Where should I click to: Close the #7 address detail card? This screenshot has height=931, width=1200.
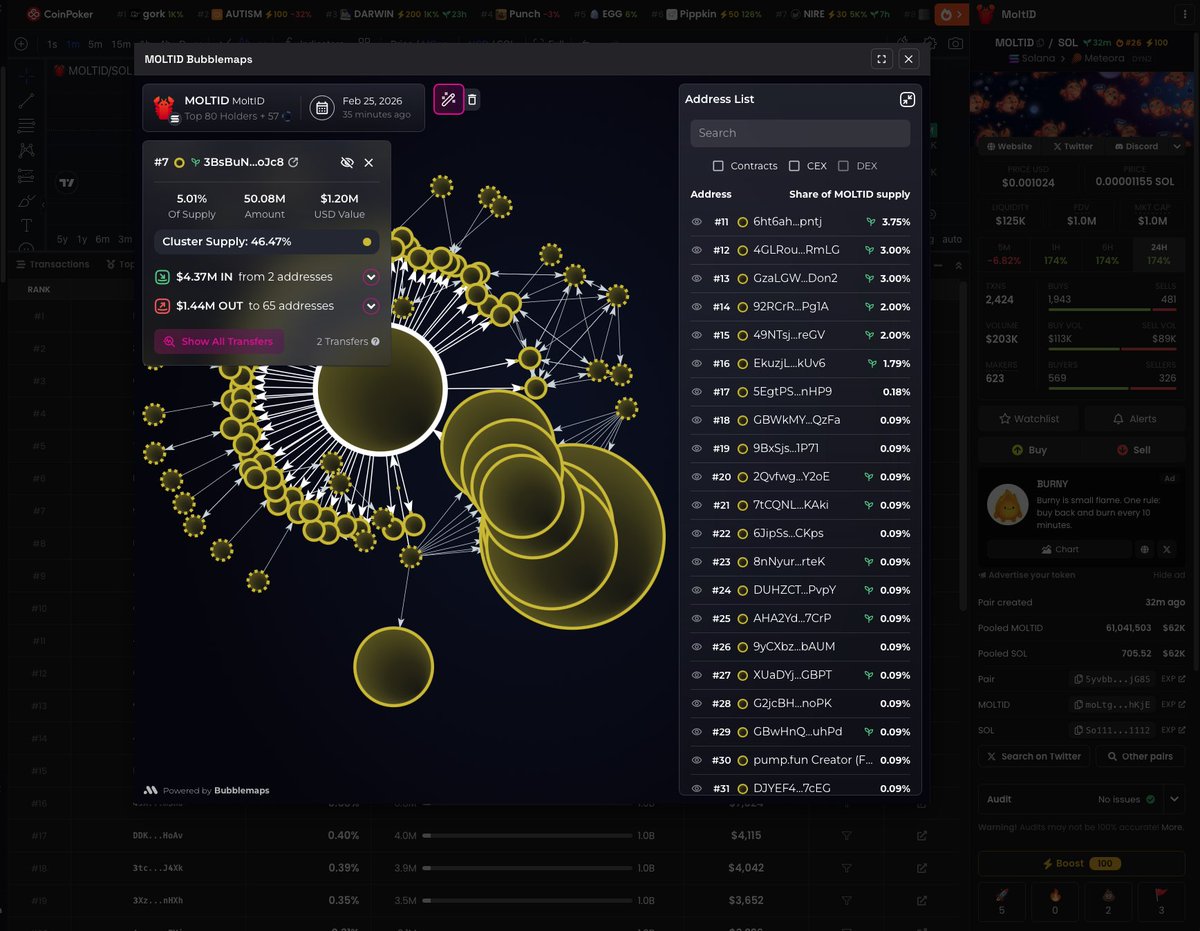(x=369, y=162)
